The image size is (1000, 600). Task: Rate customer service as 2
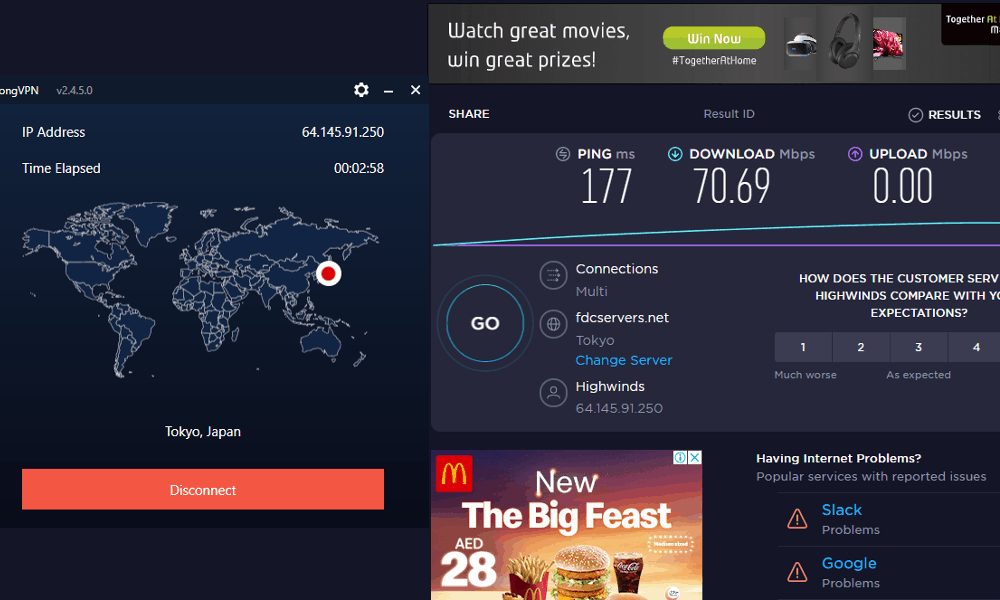tap(861, 347)
